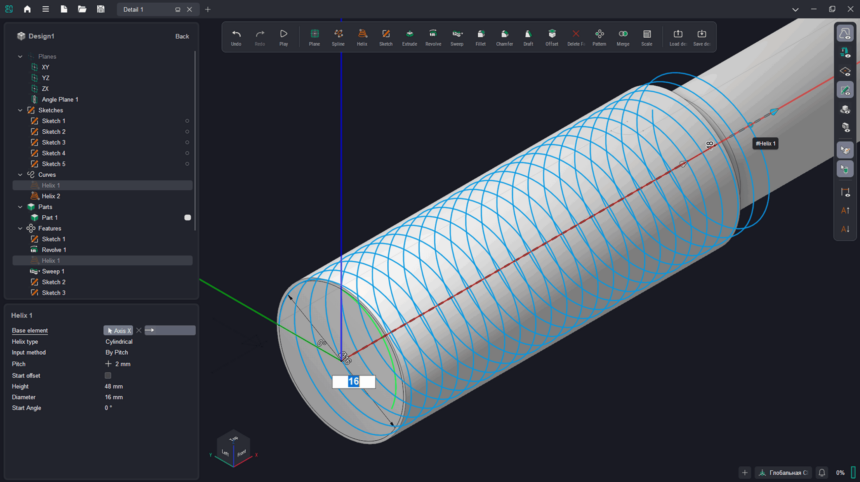The width and height of the screenshot is (860, 482).
Task: Toggle the Start offset checkbox
Action: (108, 375)
